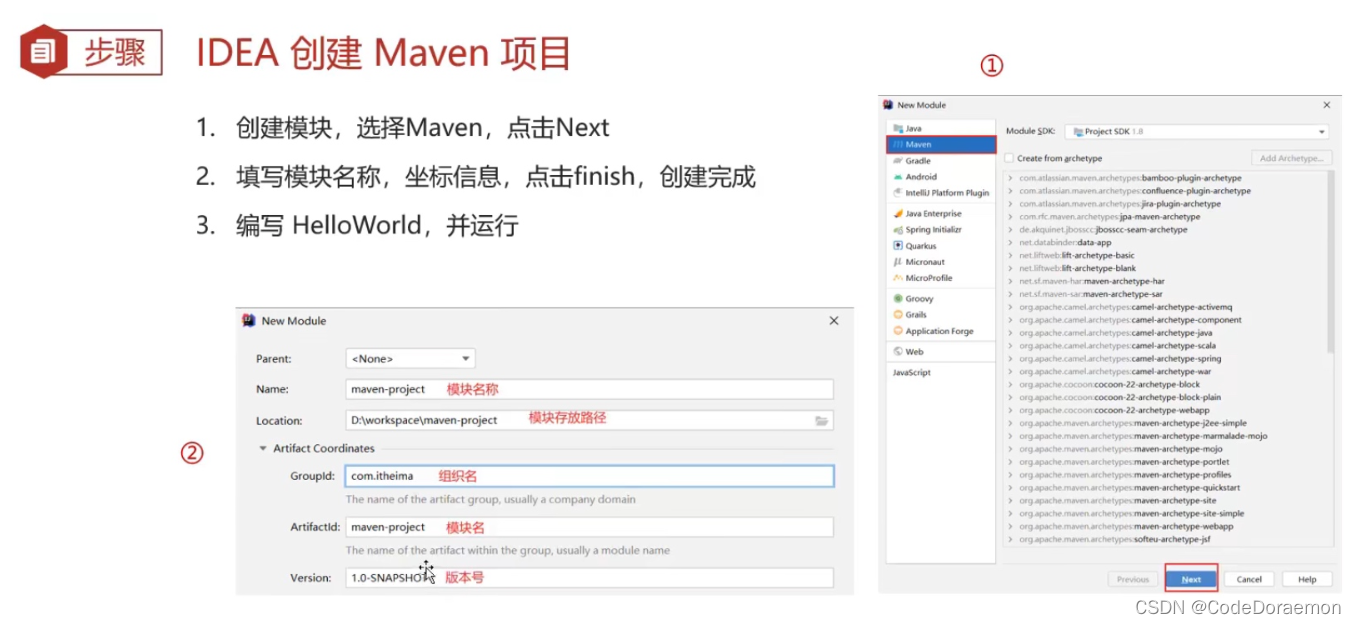Expand the net.databinder data-app row
The height and width of the screenshot is (624, 1356).
1010,243
